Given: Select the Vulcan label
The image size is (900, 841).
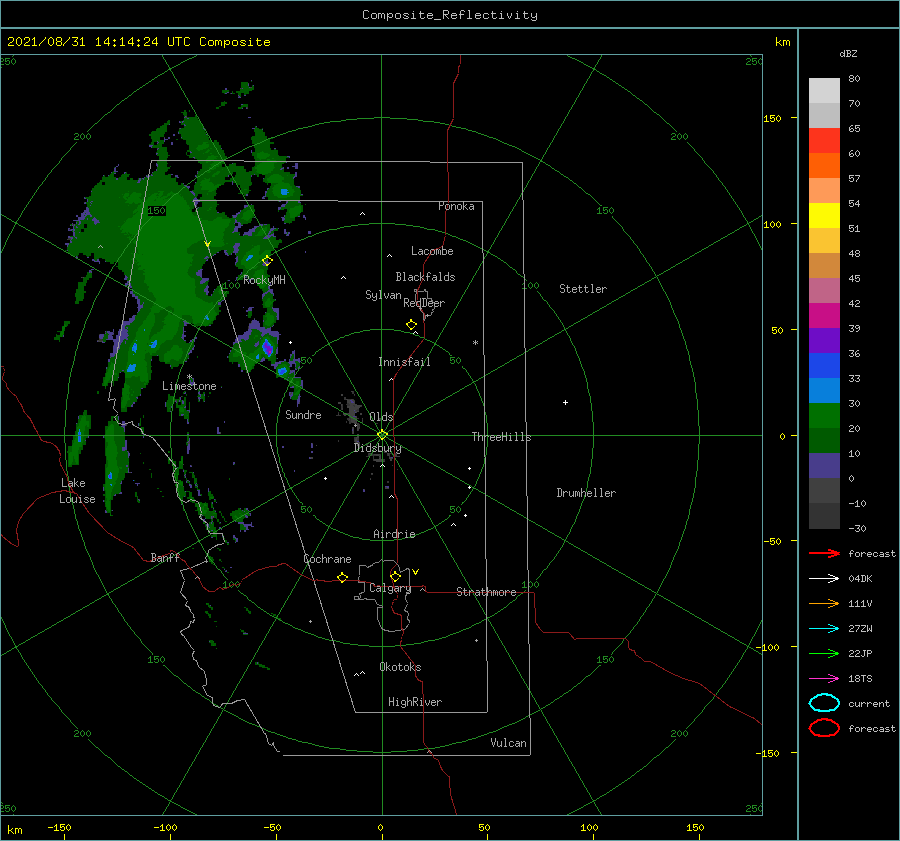Looking at the screenshot, I should click(x=508, y=743).
